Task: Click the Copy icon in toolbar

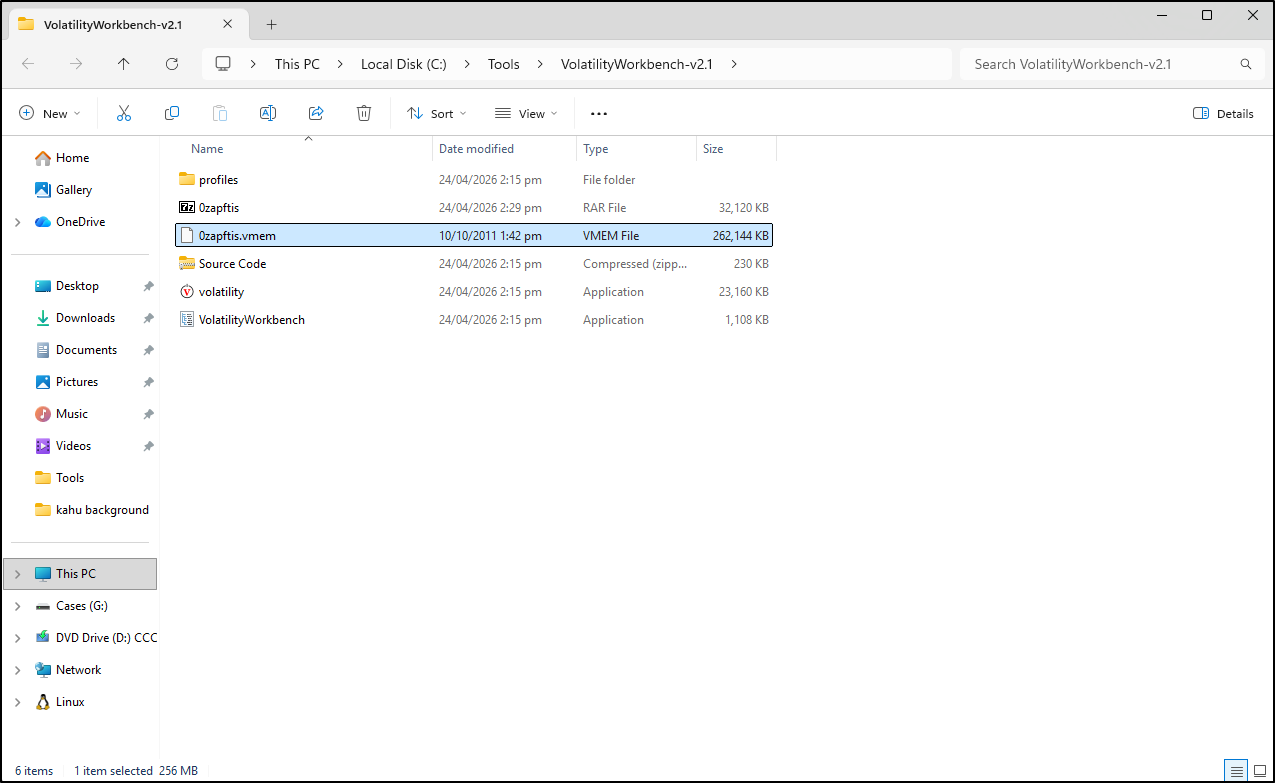Action: coord(172,113)
